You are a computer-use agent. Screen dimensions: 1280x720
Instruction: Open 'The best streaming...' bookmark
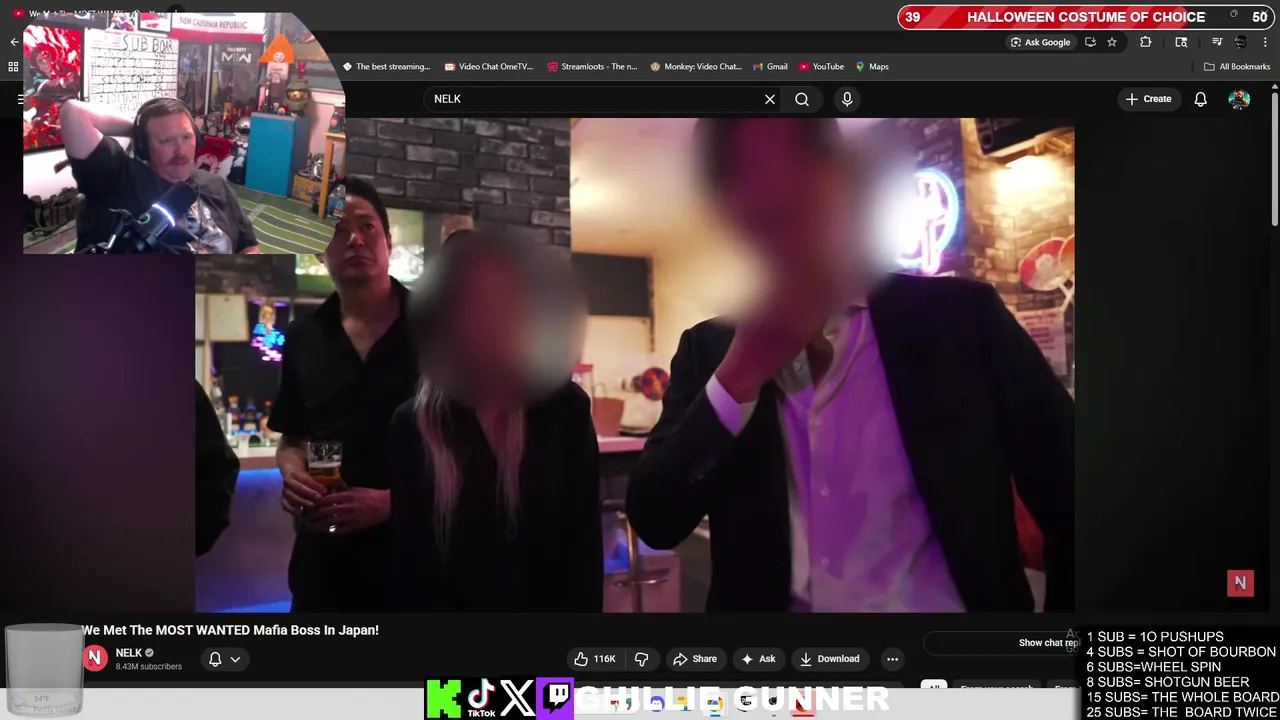pyautogui.click(x=386, y=67)
